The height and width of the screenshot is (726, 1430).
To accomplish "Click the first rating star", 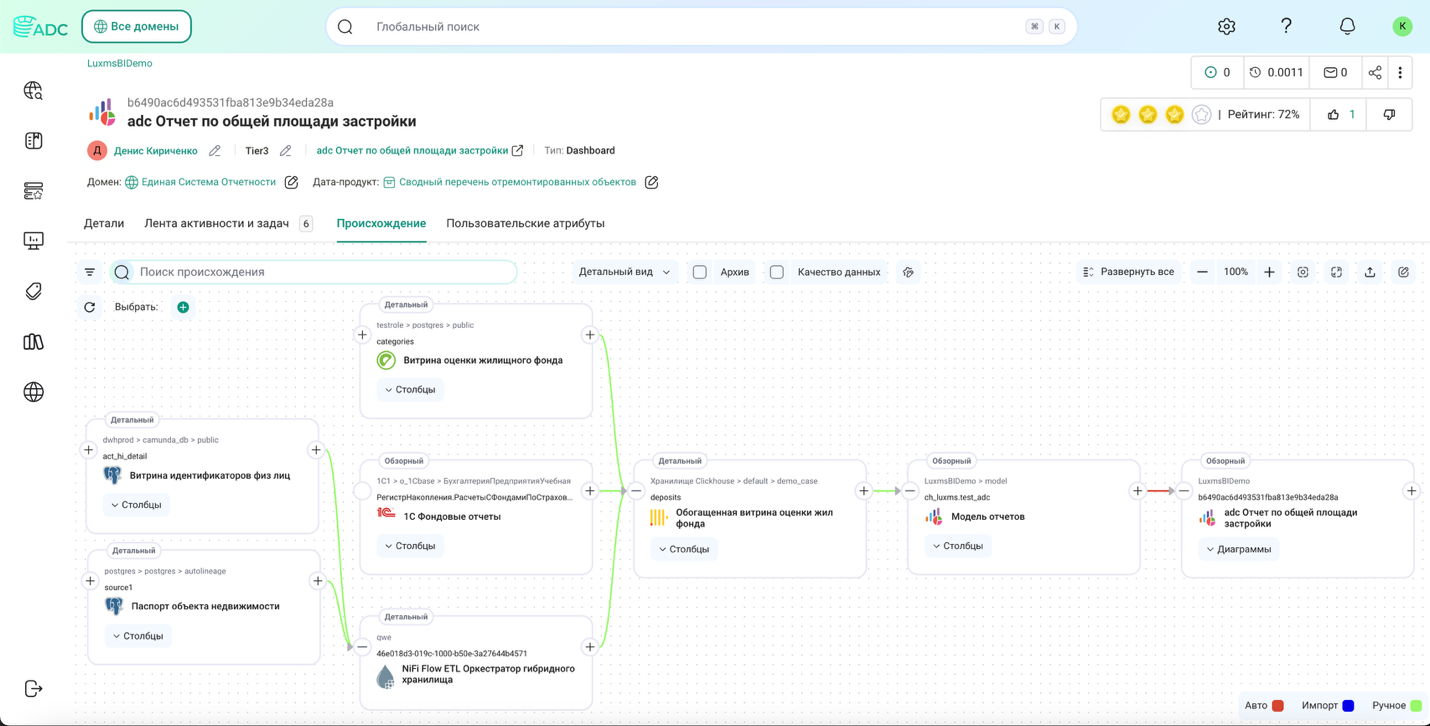I will click(x=1121, y=115).
